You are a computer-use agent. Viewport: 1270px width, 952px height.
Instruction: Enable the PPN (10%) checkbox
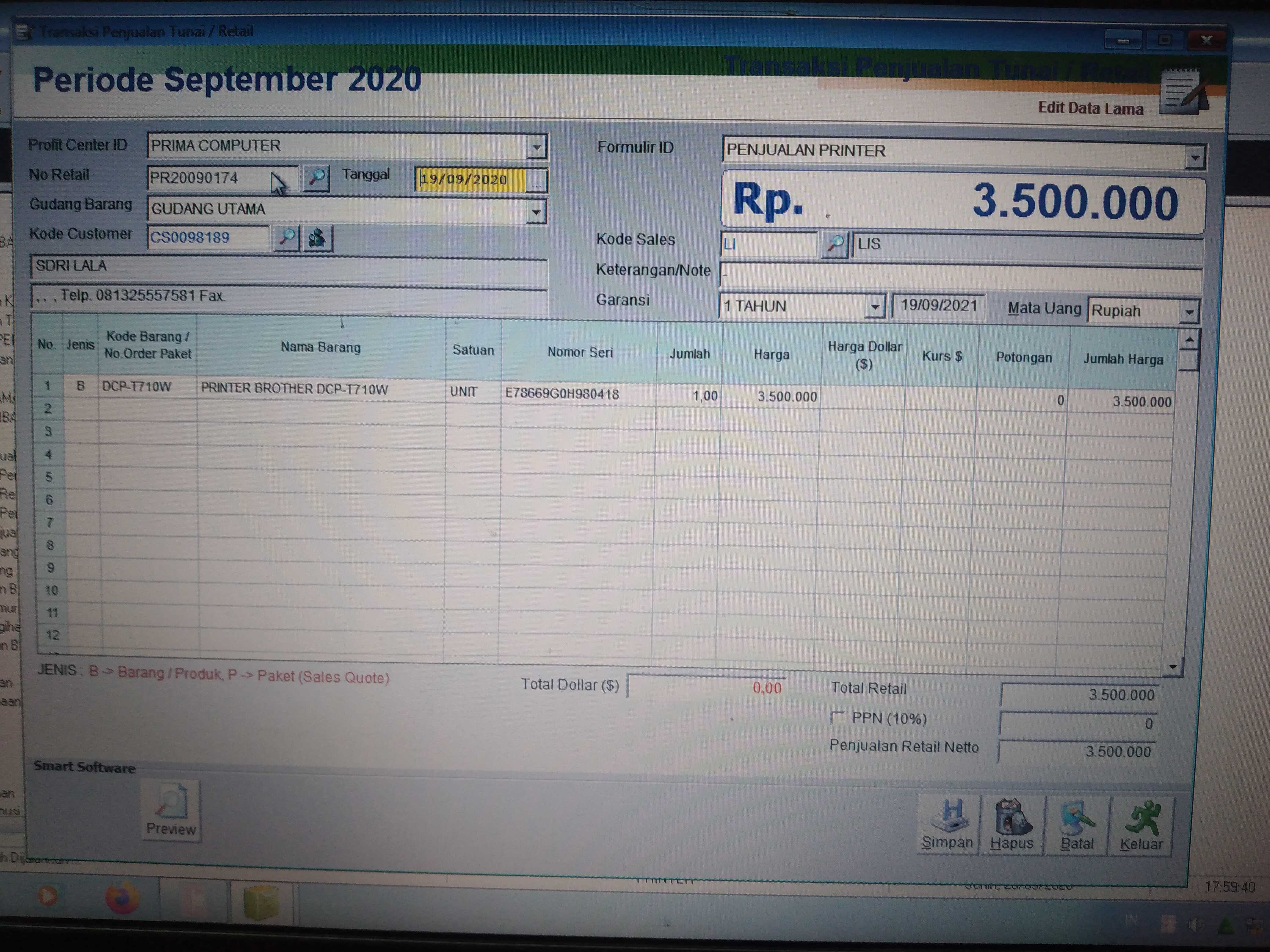click(x=838, y=717)
